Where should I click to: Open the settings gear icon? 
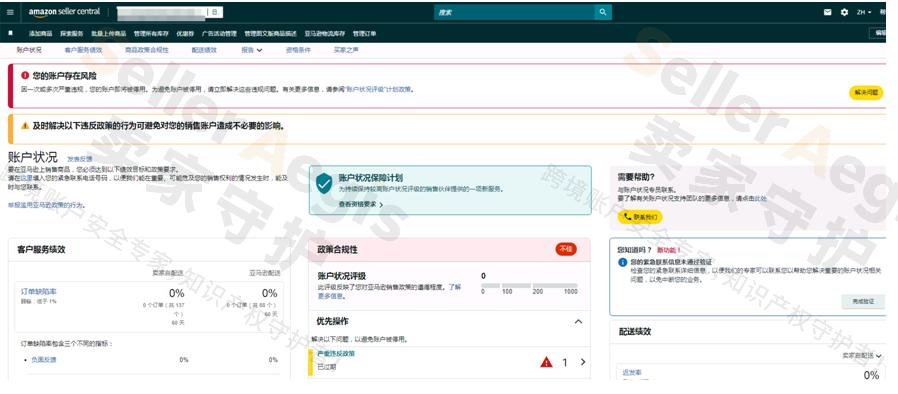(x=844, y=12)
